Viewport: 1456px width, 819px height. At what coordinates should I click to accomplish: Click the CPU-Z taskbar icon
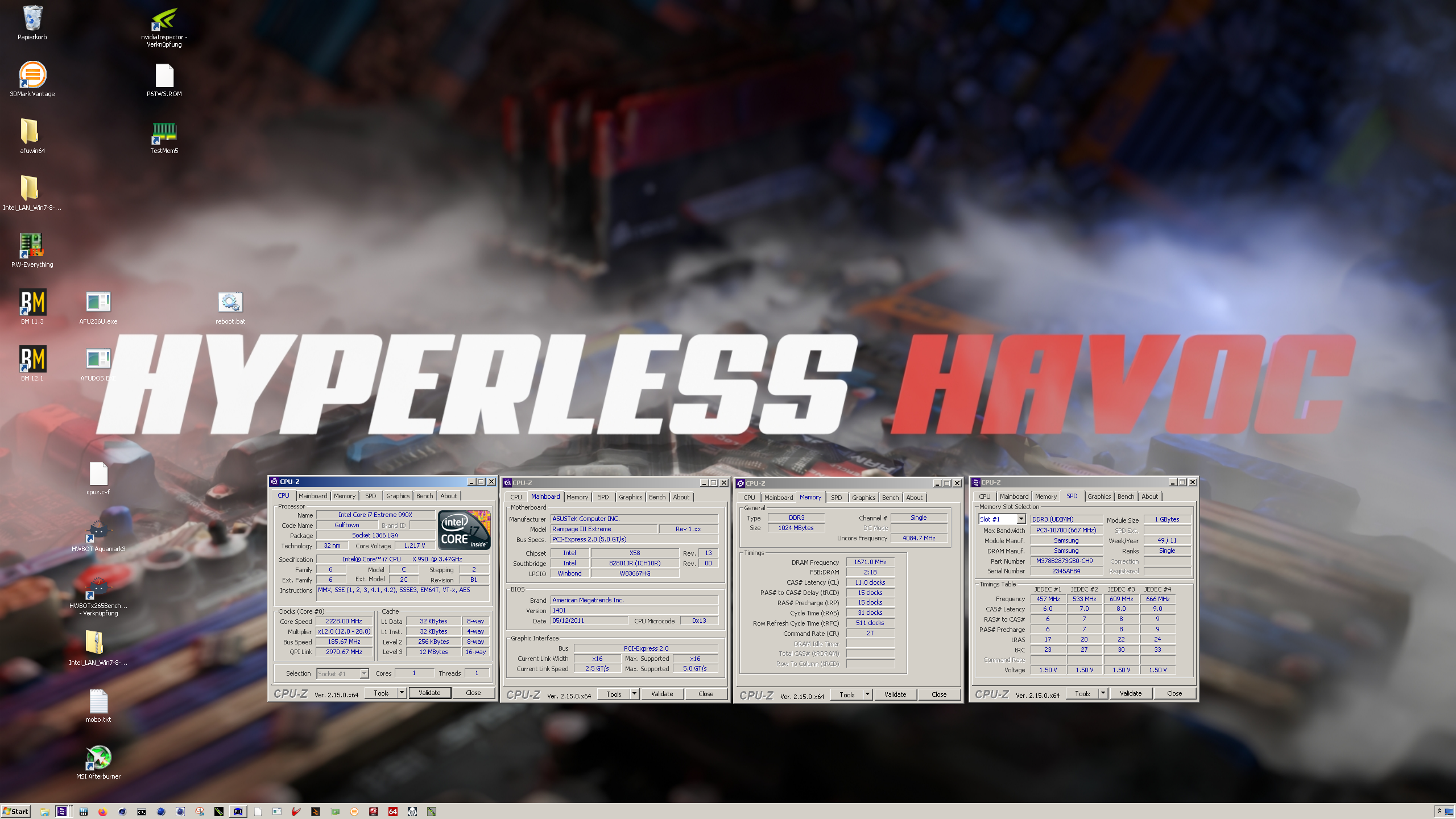(62, 812)
